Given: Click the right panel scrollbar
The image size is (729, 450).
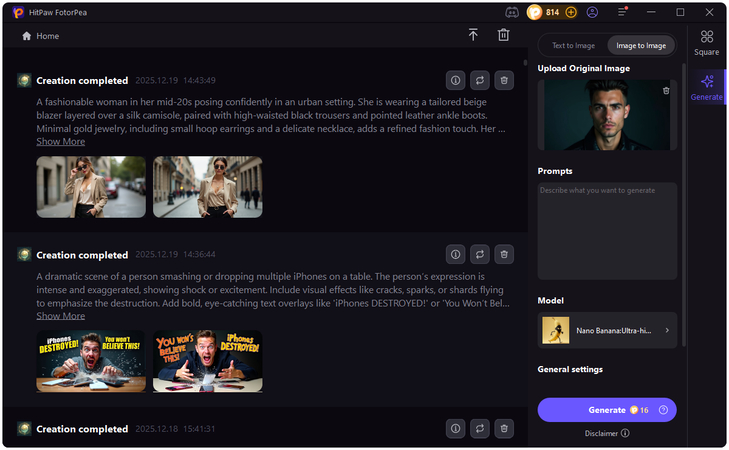Looking at the screenshot, I should click(x=684, y=205).
